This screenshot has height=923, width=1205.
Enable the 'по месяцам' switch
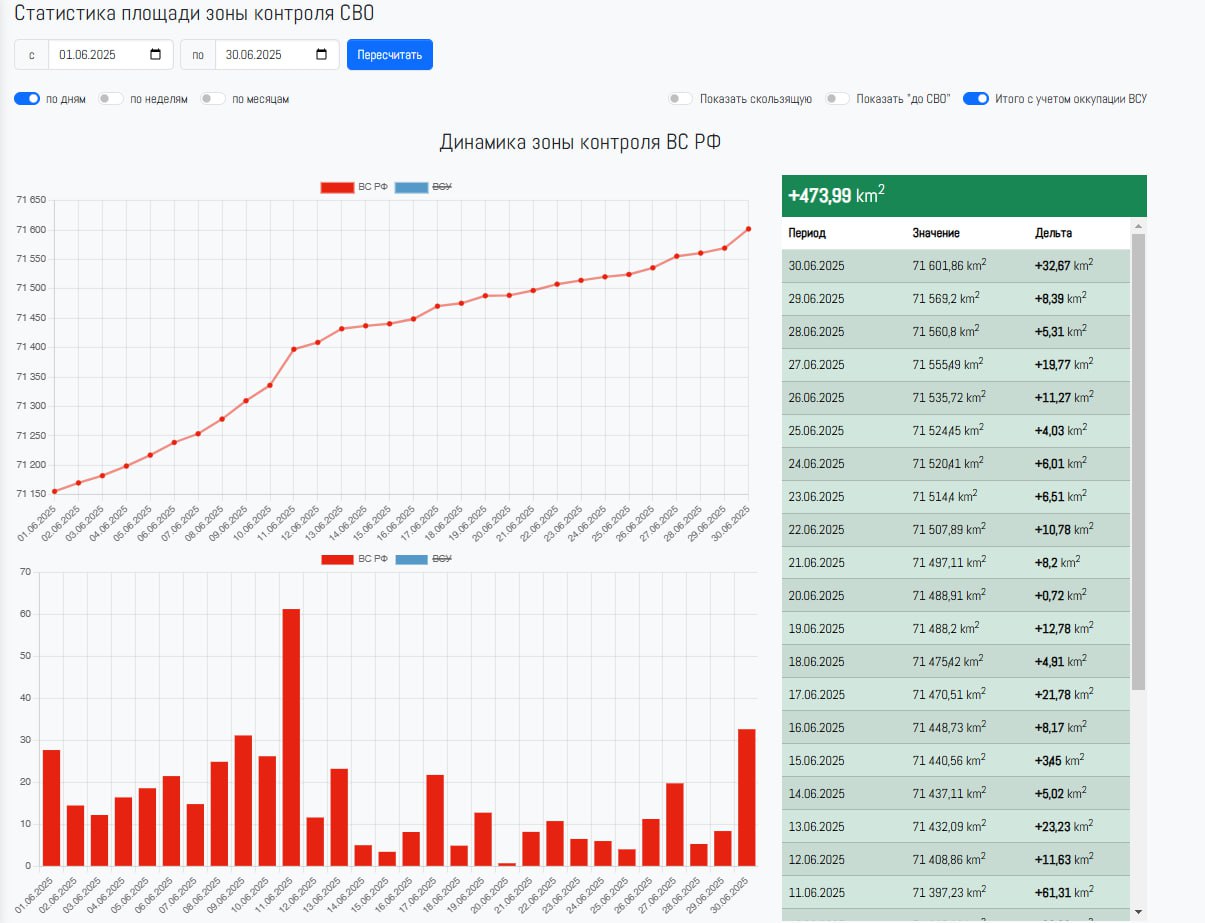(x=213, y=99)
